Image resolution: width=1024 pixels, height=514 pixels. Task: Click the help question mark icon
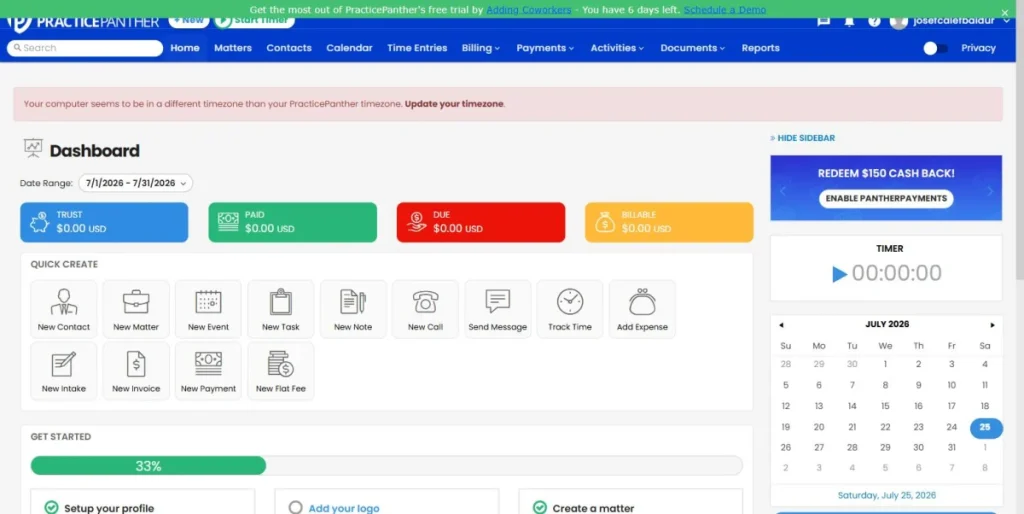tap(874, 21)
